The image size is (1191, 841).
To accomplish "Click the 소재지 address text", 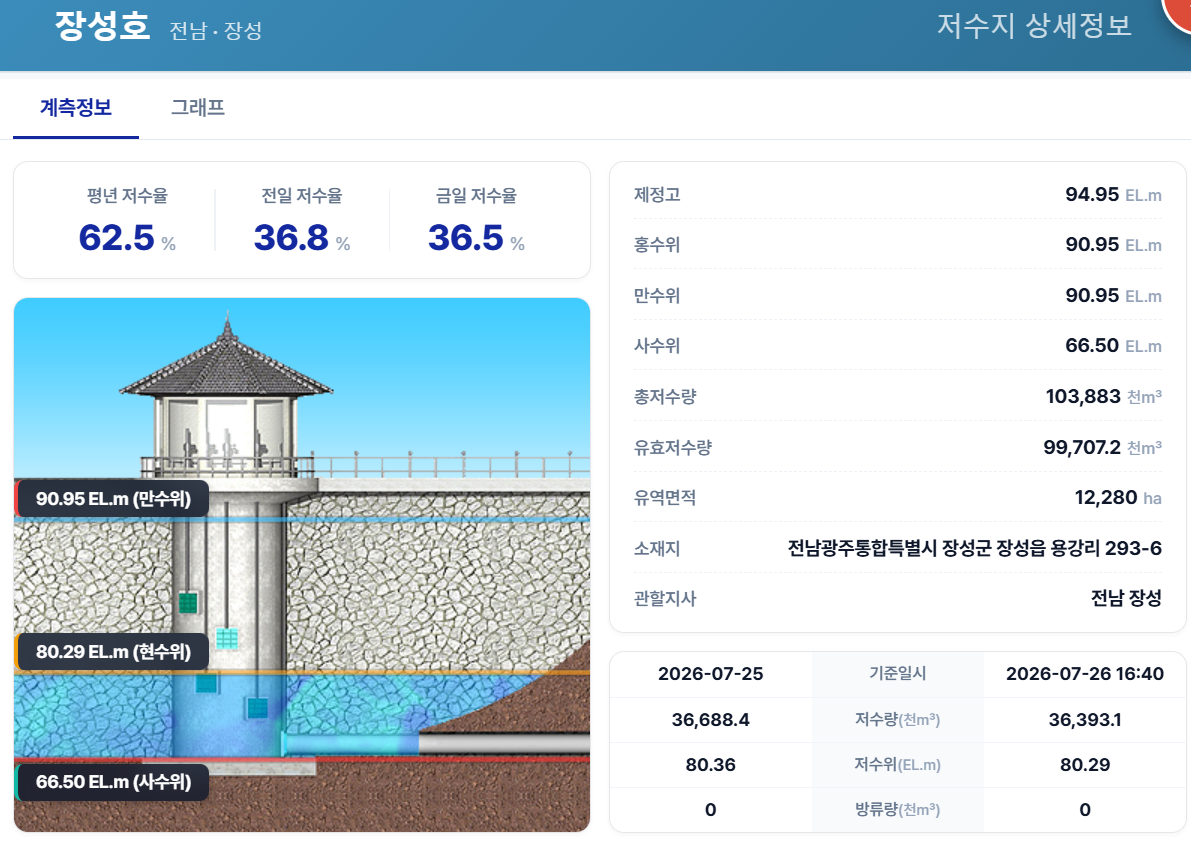I will [975, 548].
